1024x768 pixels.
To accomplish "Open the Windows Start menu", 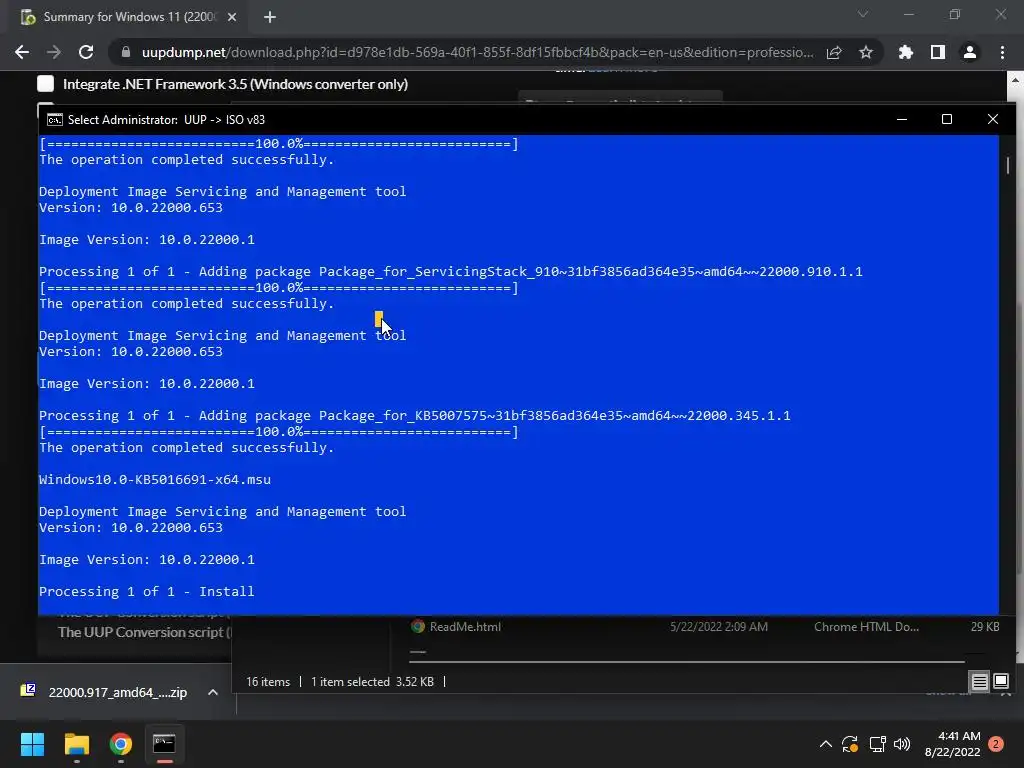I will [32, 744].
